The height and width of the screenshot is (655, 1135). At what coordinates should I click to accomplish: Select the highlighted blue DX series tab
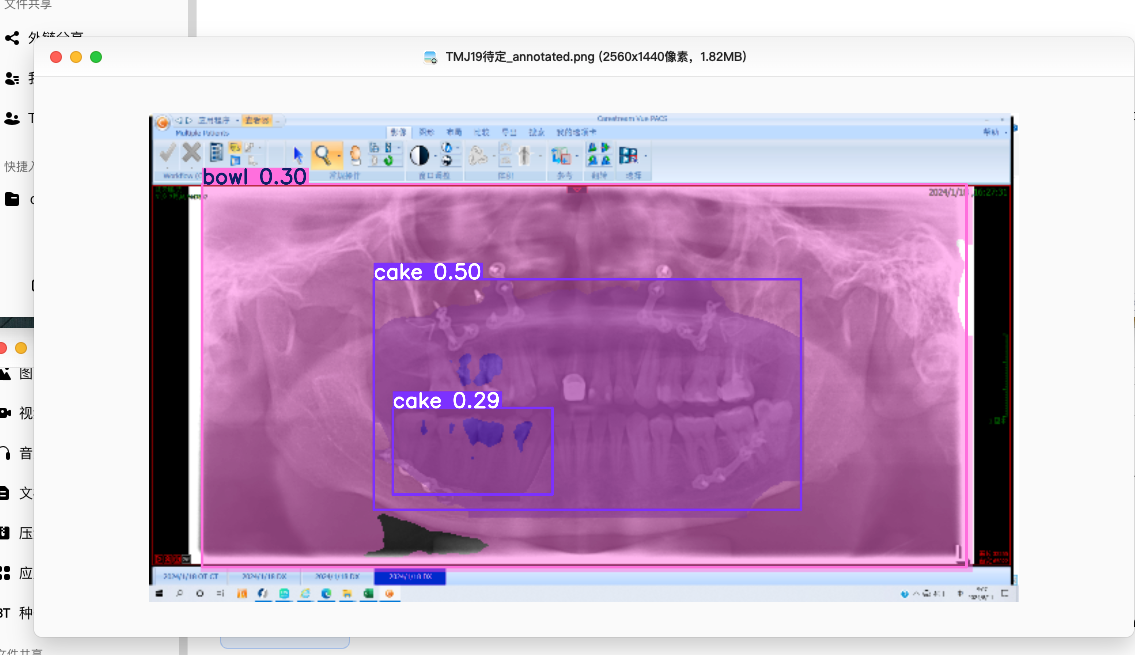coord(410,577)
